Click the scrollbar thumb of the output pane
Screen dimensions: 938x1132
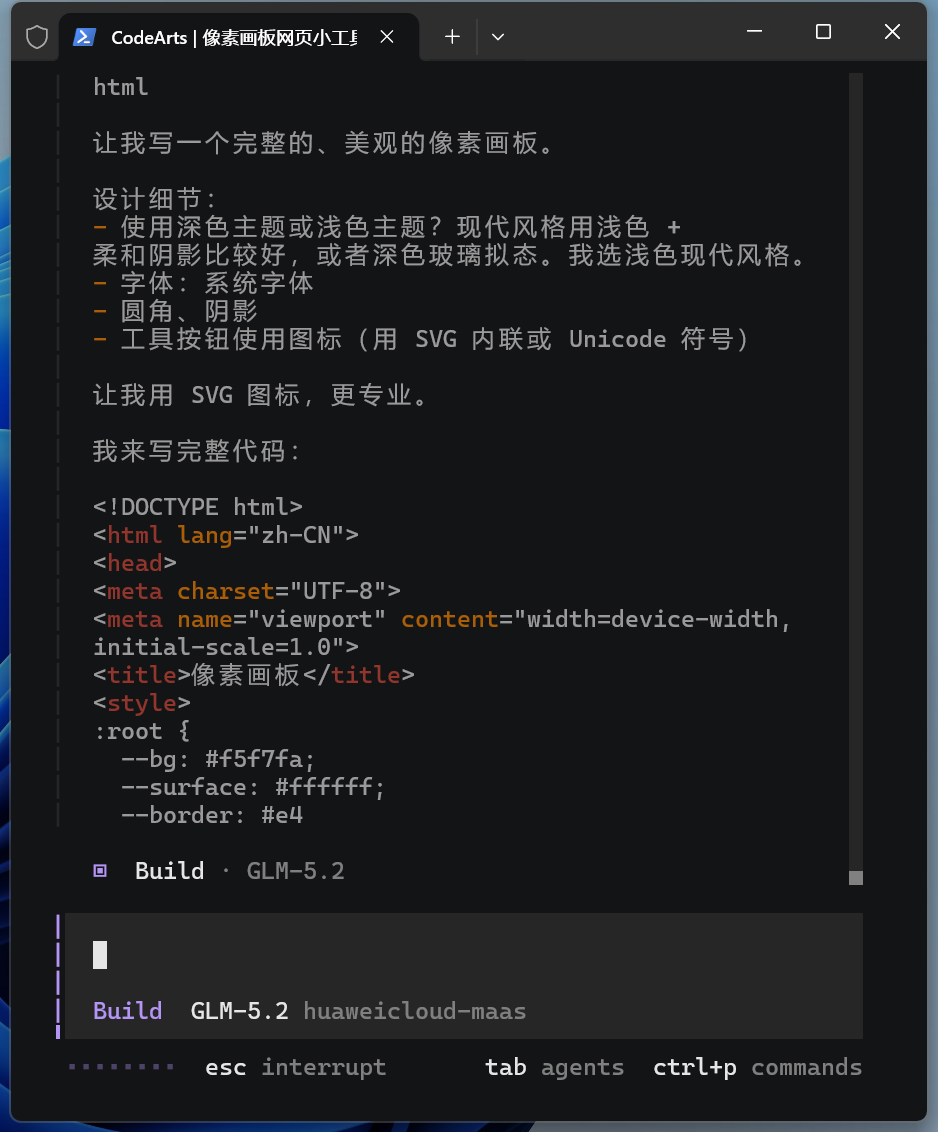click(856, 878)
